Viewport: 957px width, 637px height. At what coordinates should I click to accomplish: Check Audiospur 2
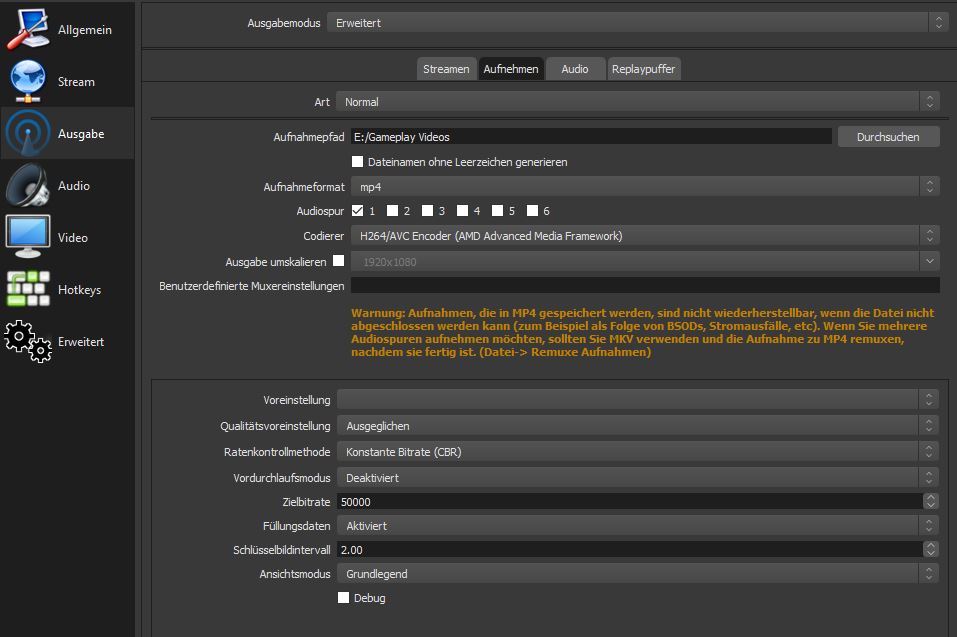pyautogui.click(x=392, y=211)
